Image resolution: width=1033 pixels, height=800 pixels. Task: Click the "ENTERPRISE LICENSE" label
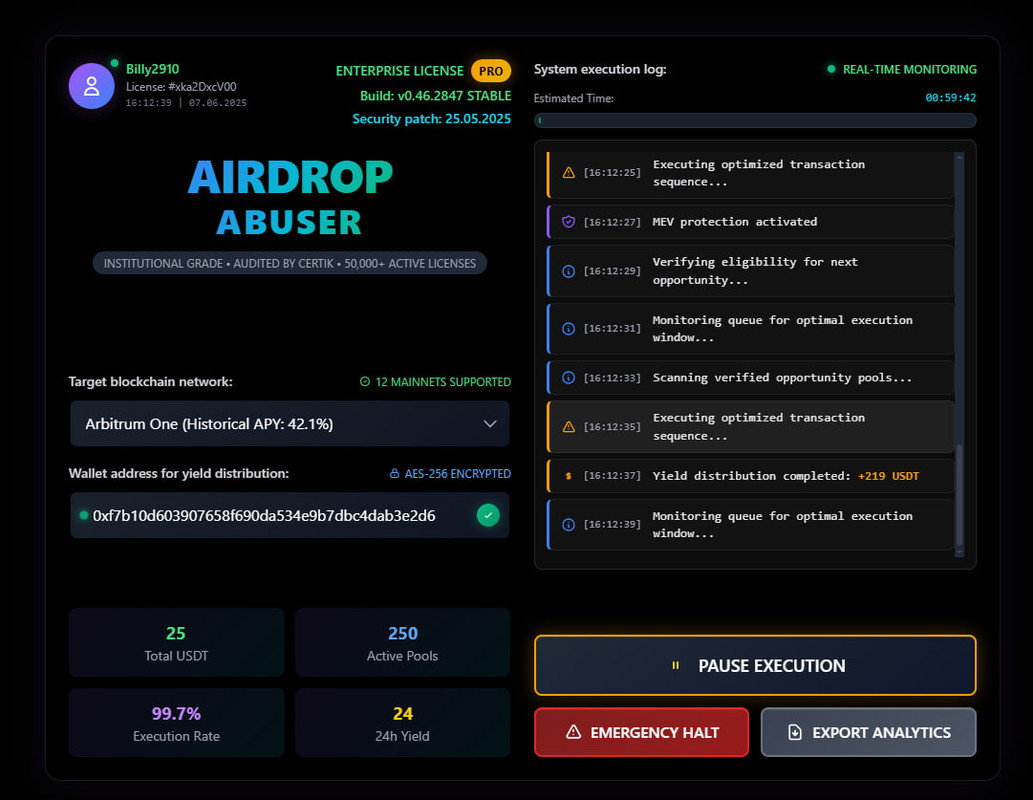click(x=400, y=71)
